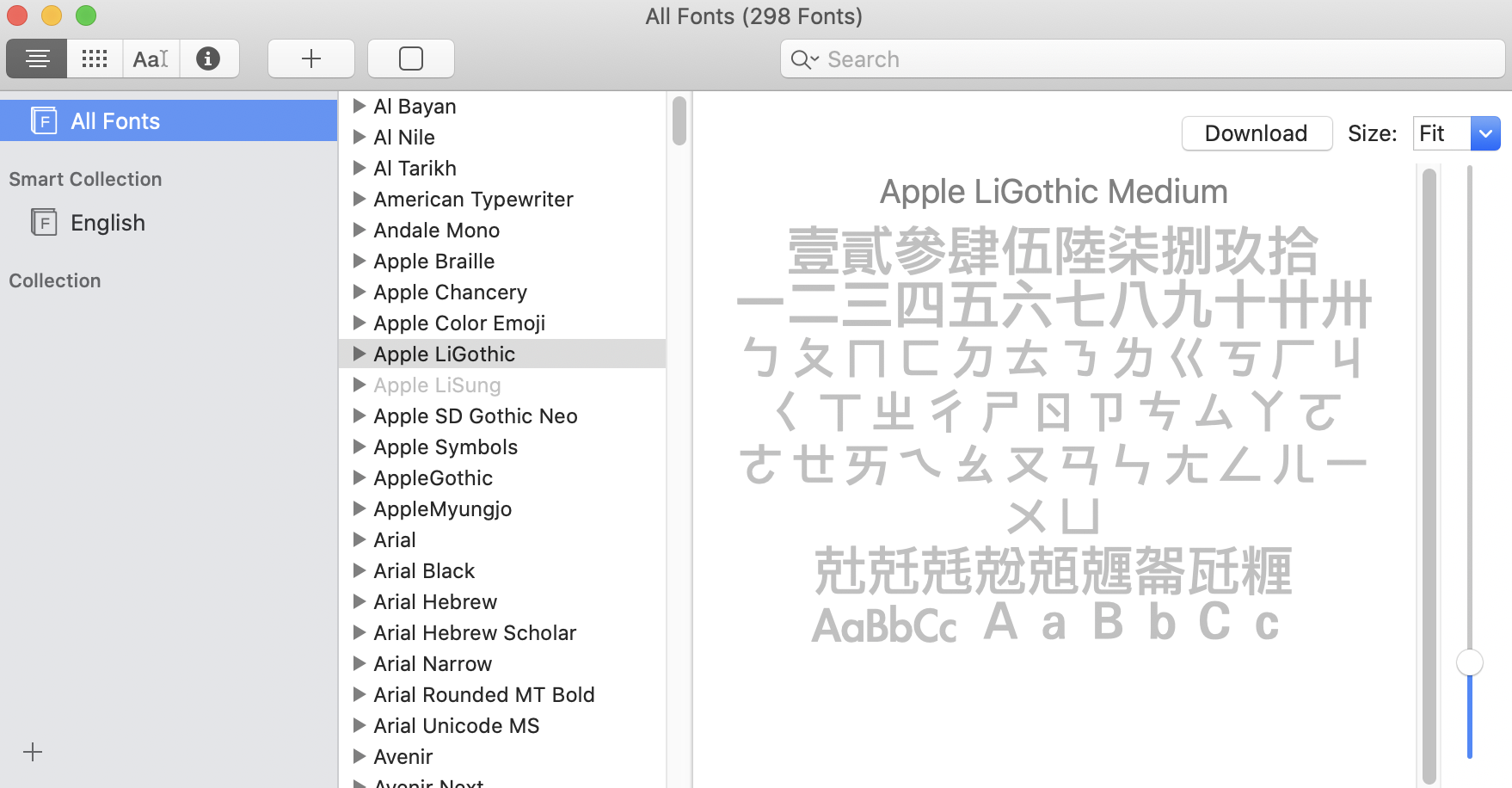Select Arial Unicode MS font
The width and height of the screenshot is (1512, 788).
[x=457, y=725]
